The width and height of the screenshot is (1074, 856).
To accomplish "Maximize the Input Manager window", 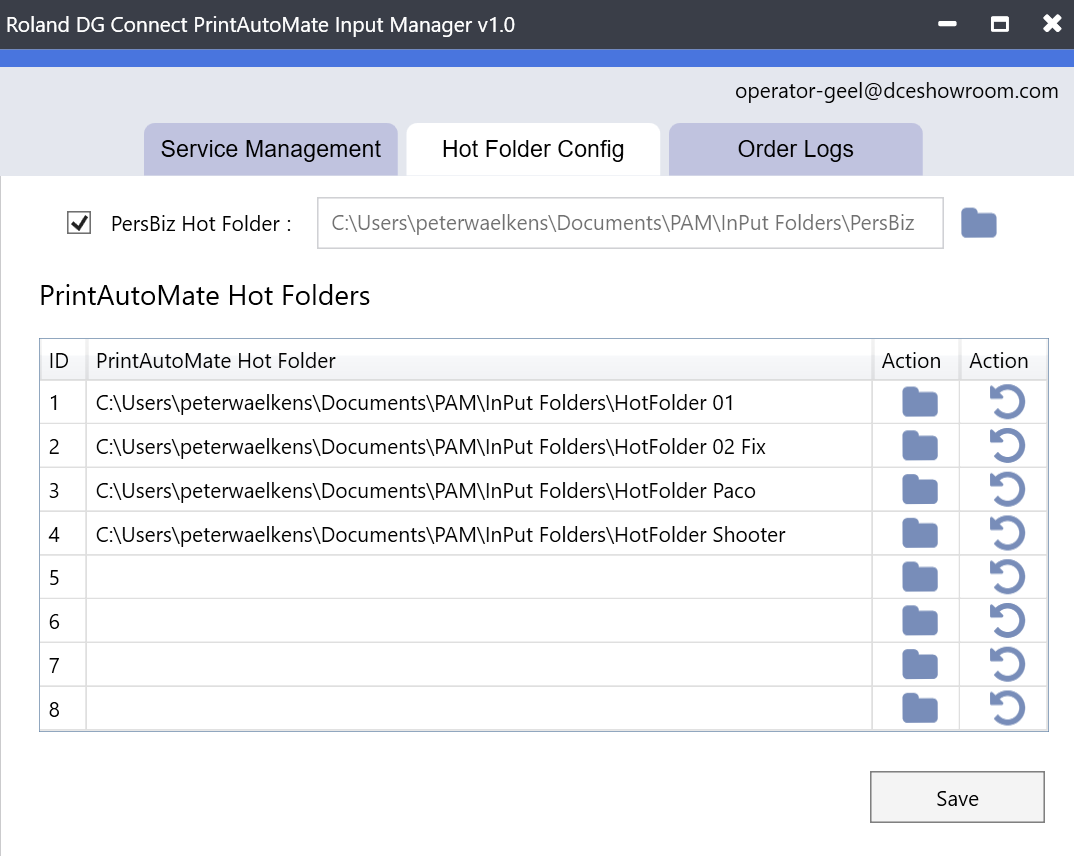I will click(999, 24).
